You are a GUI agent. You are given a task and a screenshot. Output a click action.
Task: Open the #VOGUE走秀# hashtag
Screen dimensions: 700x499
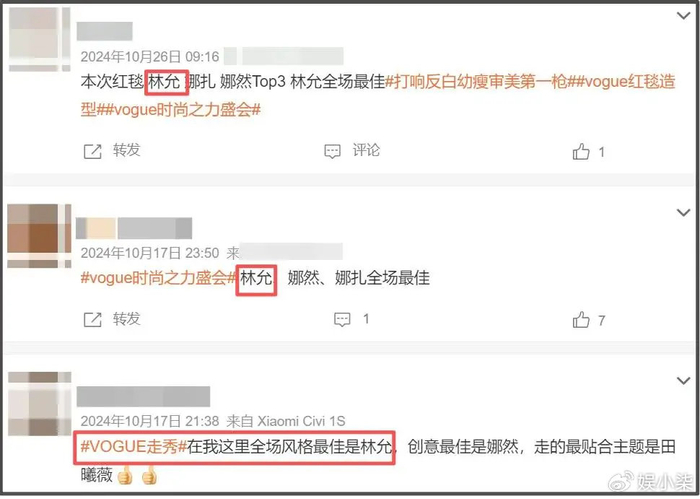tap(133, 447)
